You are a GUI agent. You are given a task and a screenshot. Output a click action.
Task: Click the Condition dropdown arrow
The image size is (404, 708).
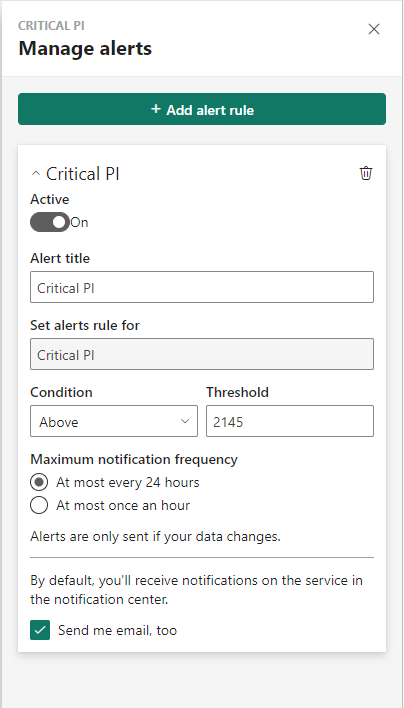pos(185,421)
